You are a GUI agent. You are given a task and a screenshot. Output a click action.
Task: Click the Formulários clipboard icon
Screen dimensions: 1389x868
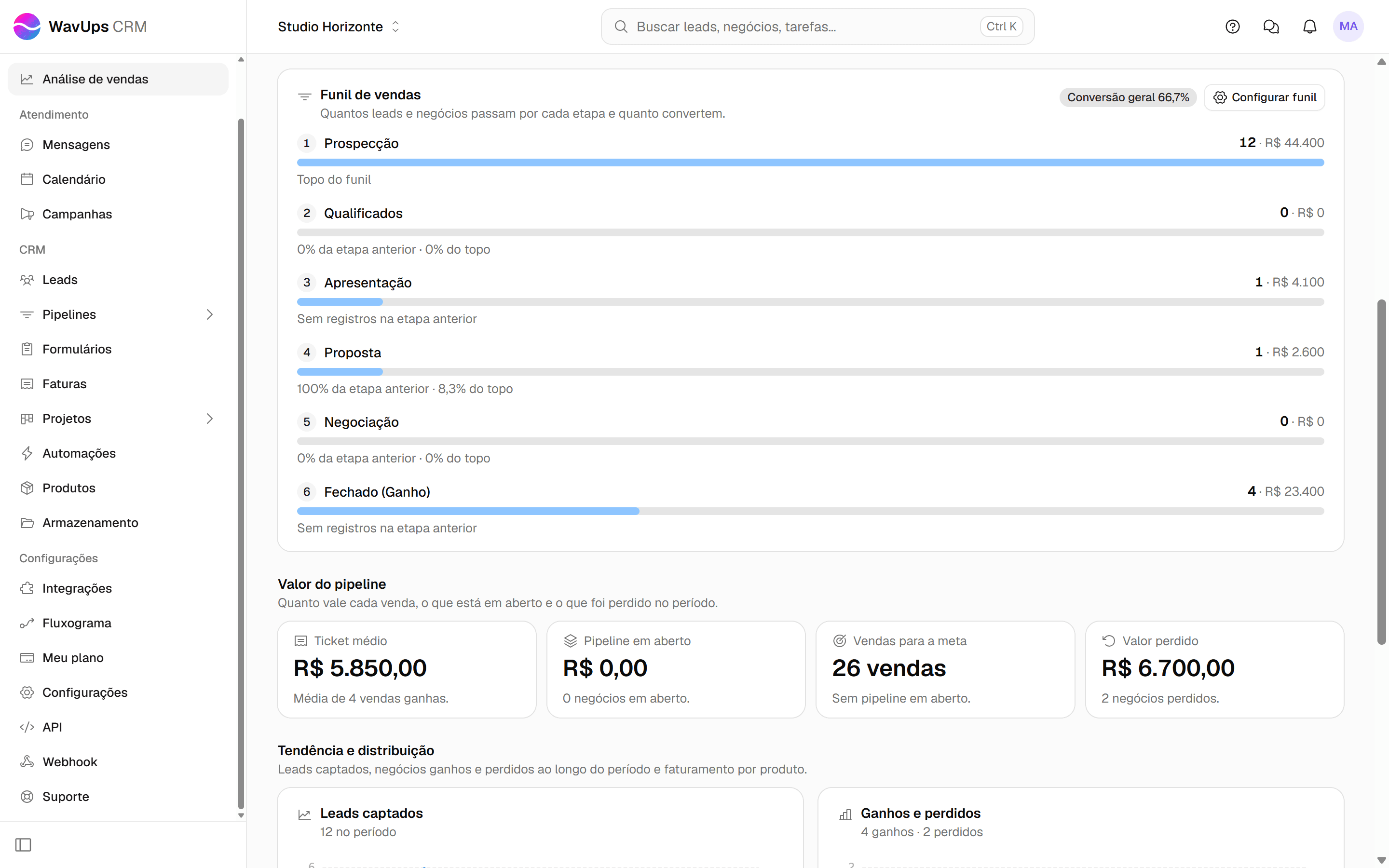tap(27, 349)
